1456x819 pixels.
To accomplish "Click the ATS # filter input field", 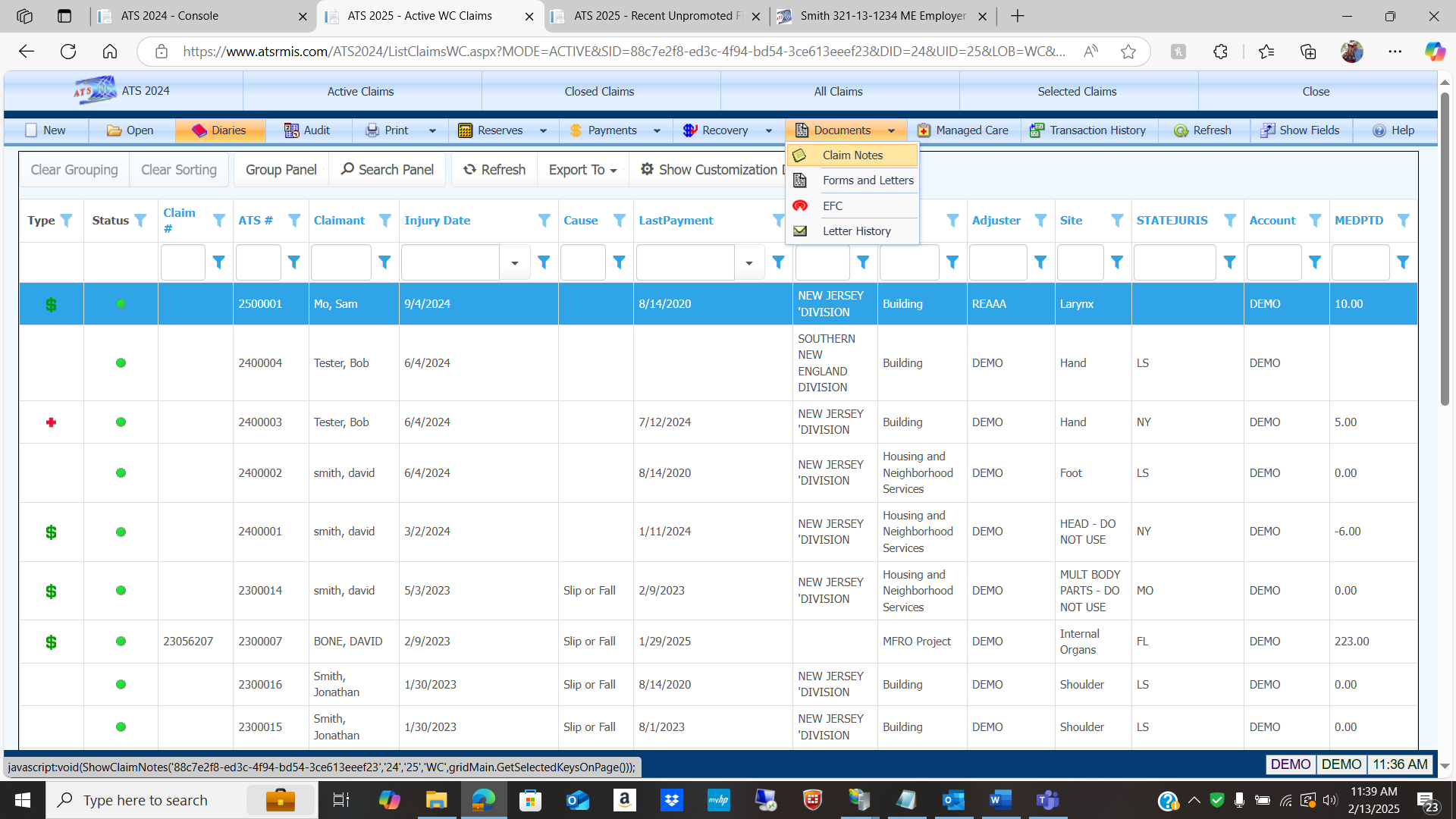I will (x=258, y=262).
